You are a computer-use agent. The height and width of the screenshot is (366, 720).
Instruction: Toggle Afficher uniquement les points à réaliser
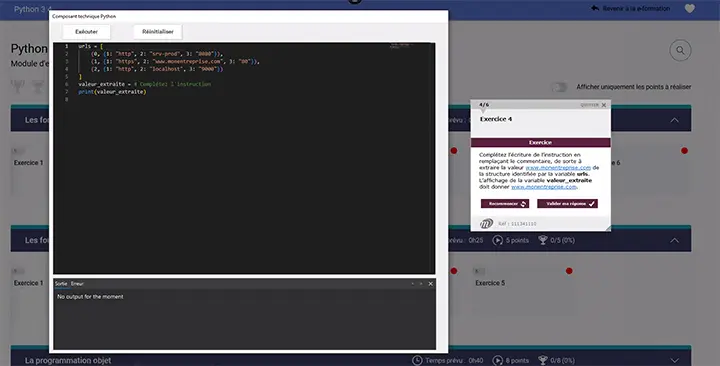pos(559,87)
